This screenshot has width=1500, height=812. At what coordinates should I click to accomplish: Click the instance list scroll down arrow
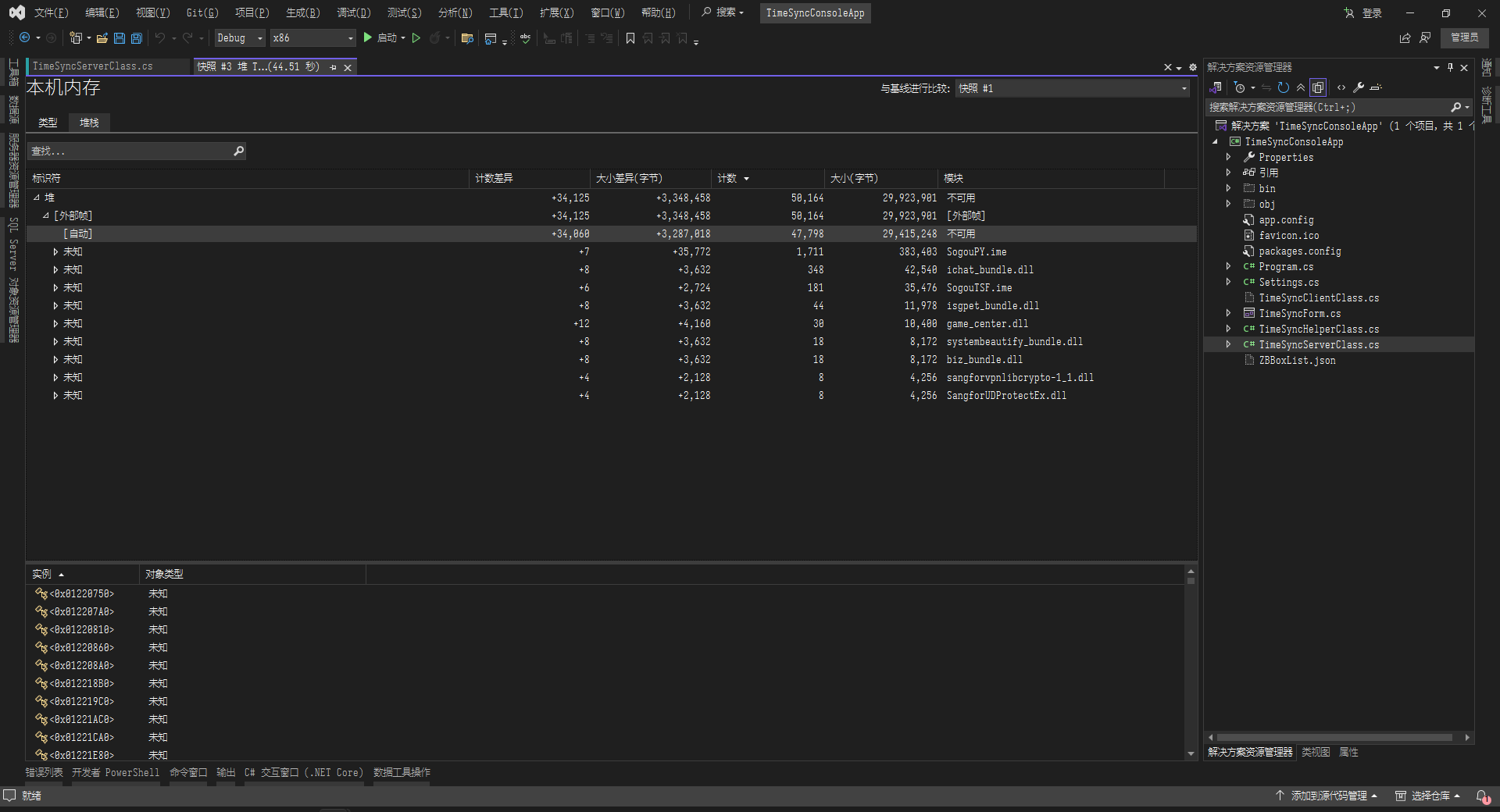click(x=1191, y=753)
